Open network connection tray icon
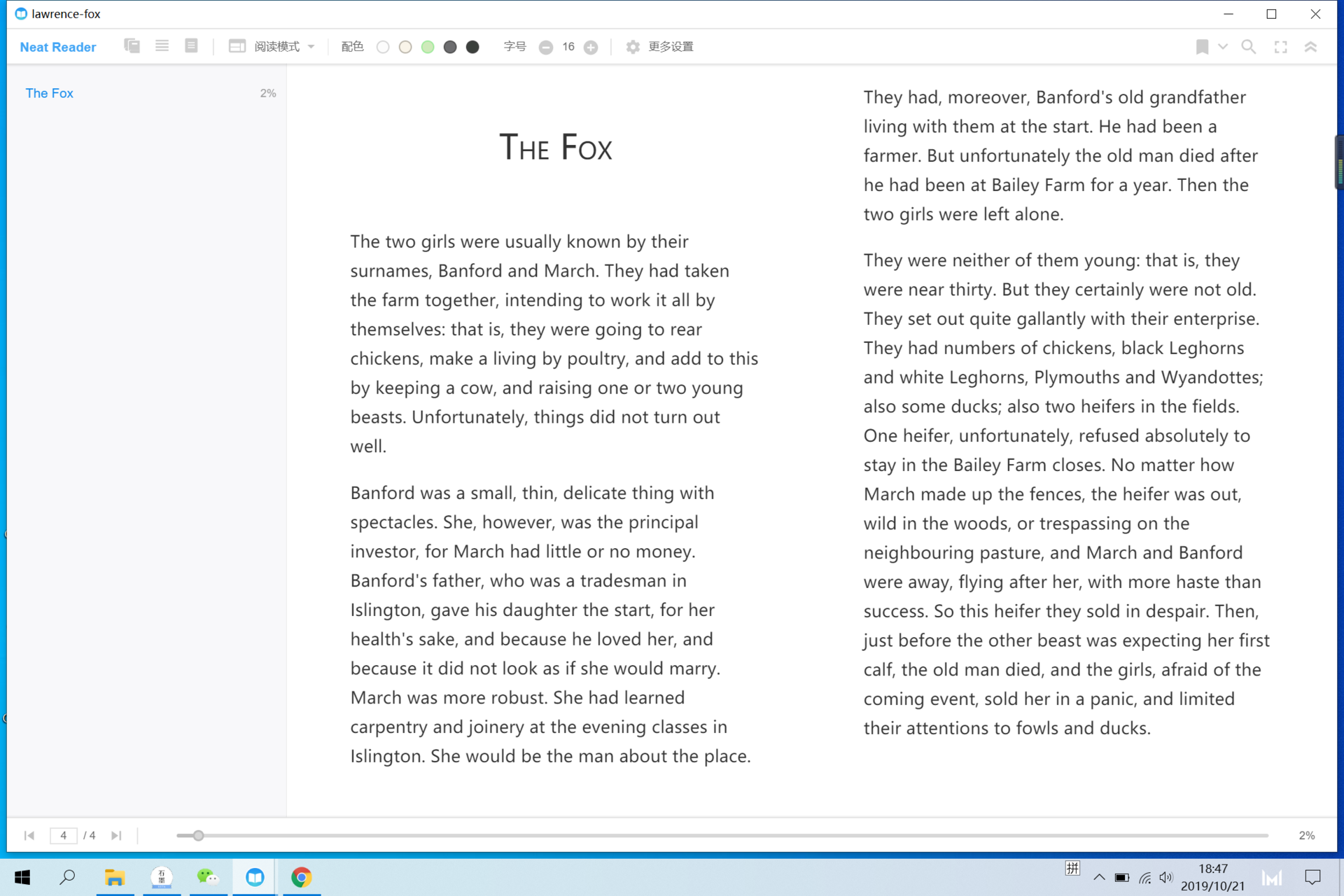The width and height of the screenshot is (1344, 896). 1145,877
